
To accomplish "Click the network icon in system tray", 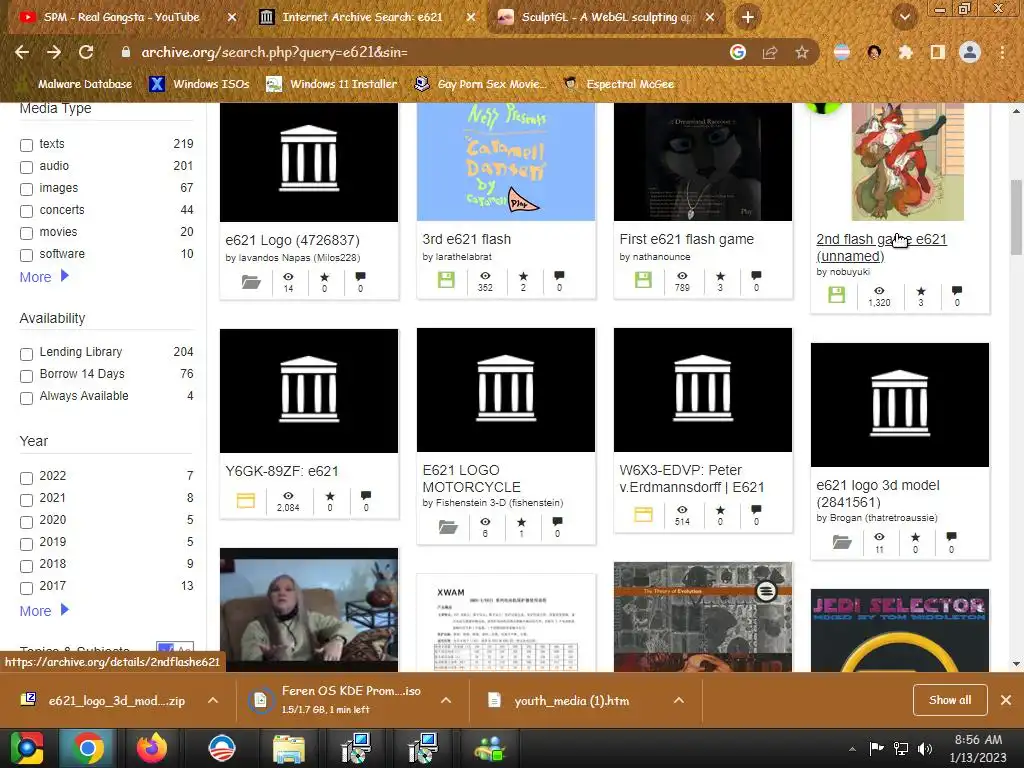I will click(x=901, y=748).
